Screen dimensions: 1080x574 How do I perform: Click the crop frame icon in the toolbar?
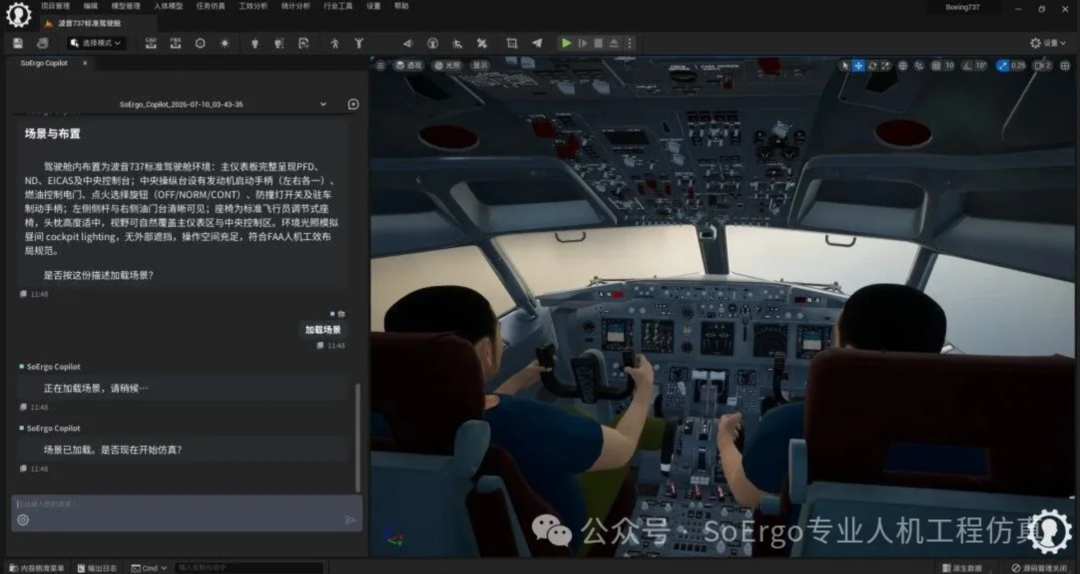pos(512,43)
